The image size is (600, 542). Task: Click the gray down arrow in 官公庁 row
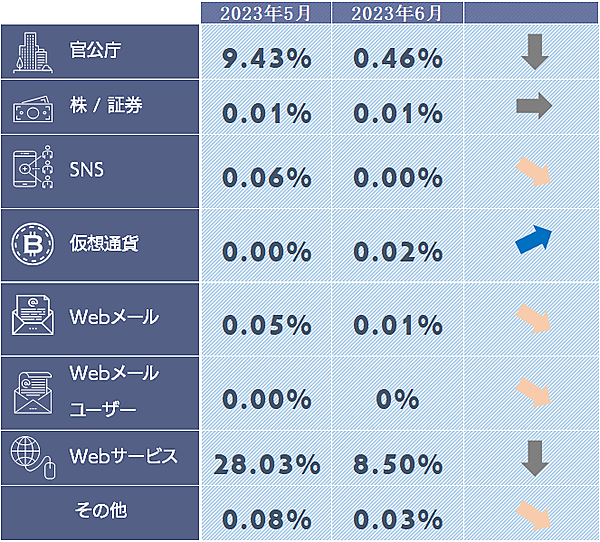[x=535, y=52]
